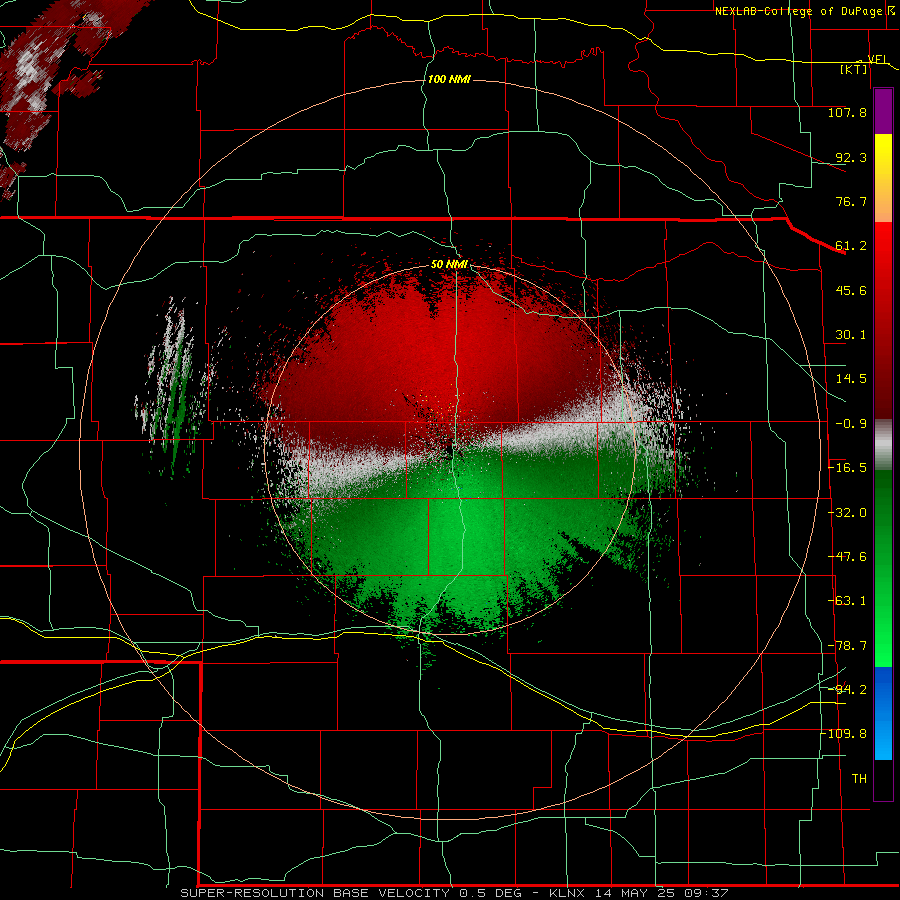Screen dimensions: 900x900
Task: Select the -78.7 legend value
Action: click(x=847, y=646)
